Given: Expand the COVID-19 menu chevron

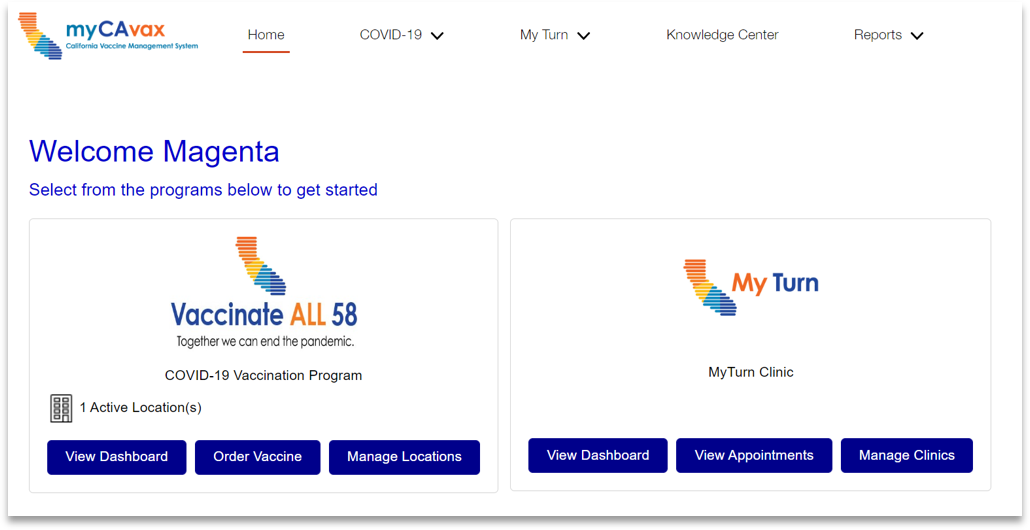Looking at the screenshot, I should click(x=437, y=35).
